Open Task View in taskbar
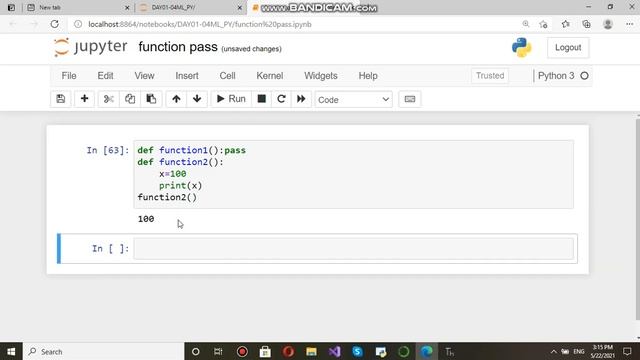Image resolution: width=640 pixels, height=360 pixels. point(218,351)
